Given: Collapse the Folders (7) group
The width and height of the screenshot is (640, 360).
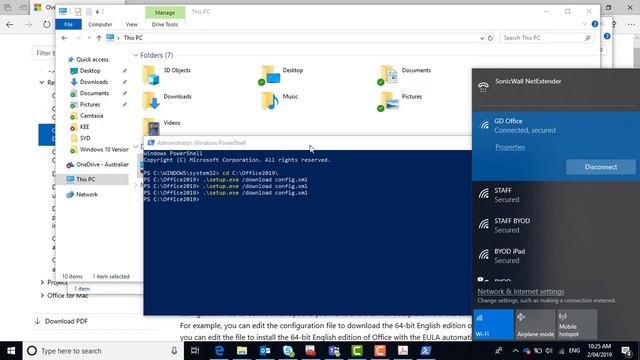Looking at the screenshot, I should 136,55.
